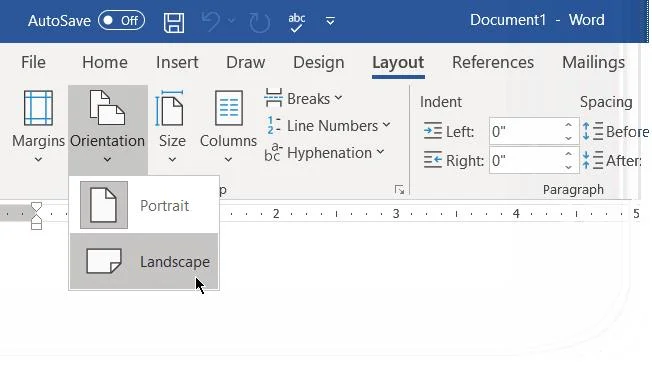652x368 pixels.
Task: Open the File tab
Action: 33,62
